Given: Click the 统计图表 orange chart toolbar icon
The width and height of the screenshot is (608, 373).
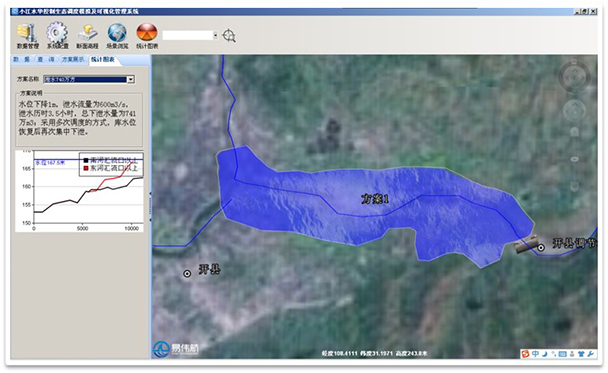Looking at the screenshot, I should (x=147, y=36).
